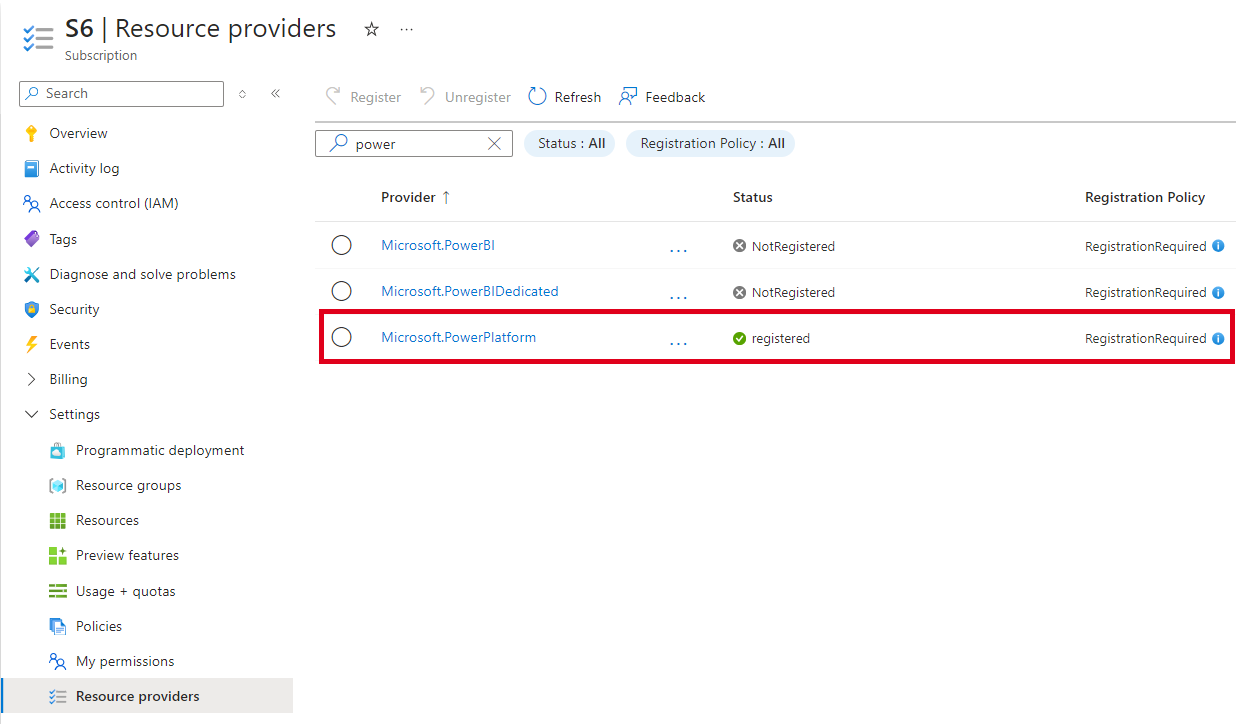Collapse the sidebar with the double chevron icon
Image resolution: width=1236 pixels, height=724 pixels.
pos(275,94)
